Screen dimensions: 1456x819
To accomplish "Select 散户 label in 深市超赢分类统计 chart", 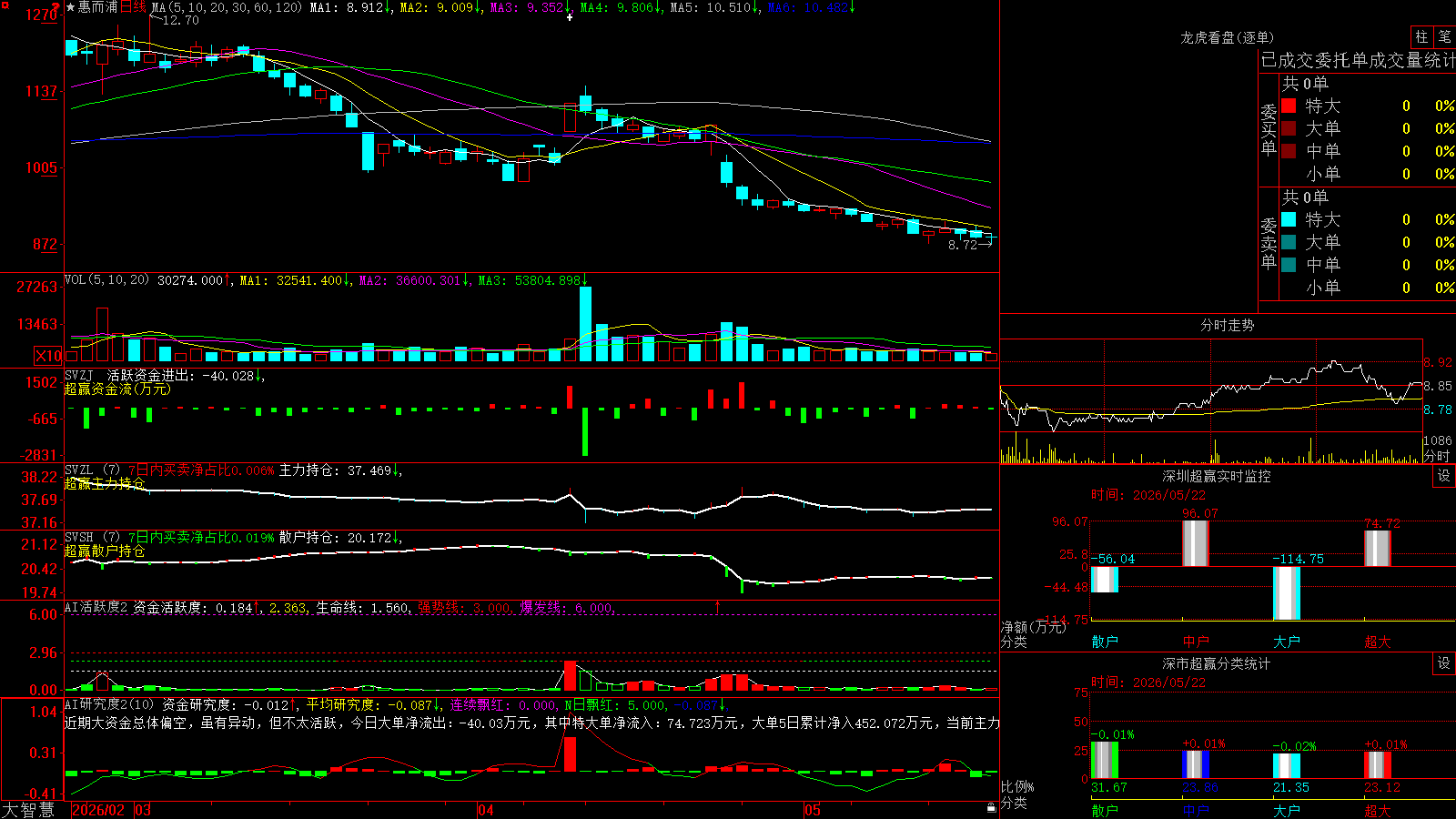I will click(1105, 810).
